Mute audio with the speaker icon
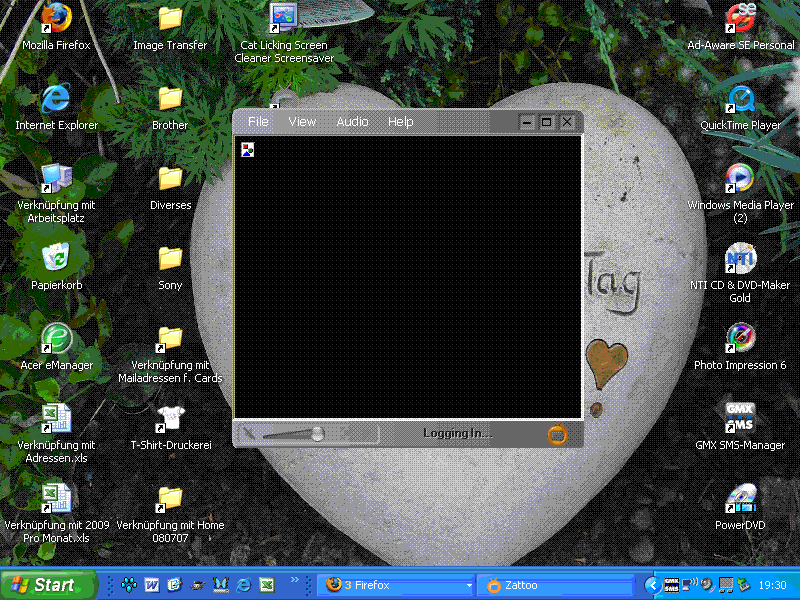 point(249,433)
